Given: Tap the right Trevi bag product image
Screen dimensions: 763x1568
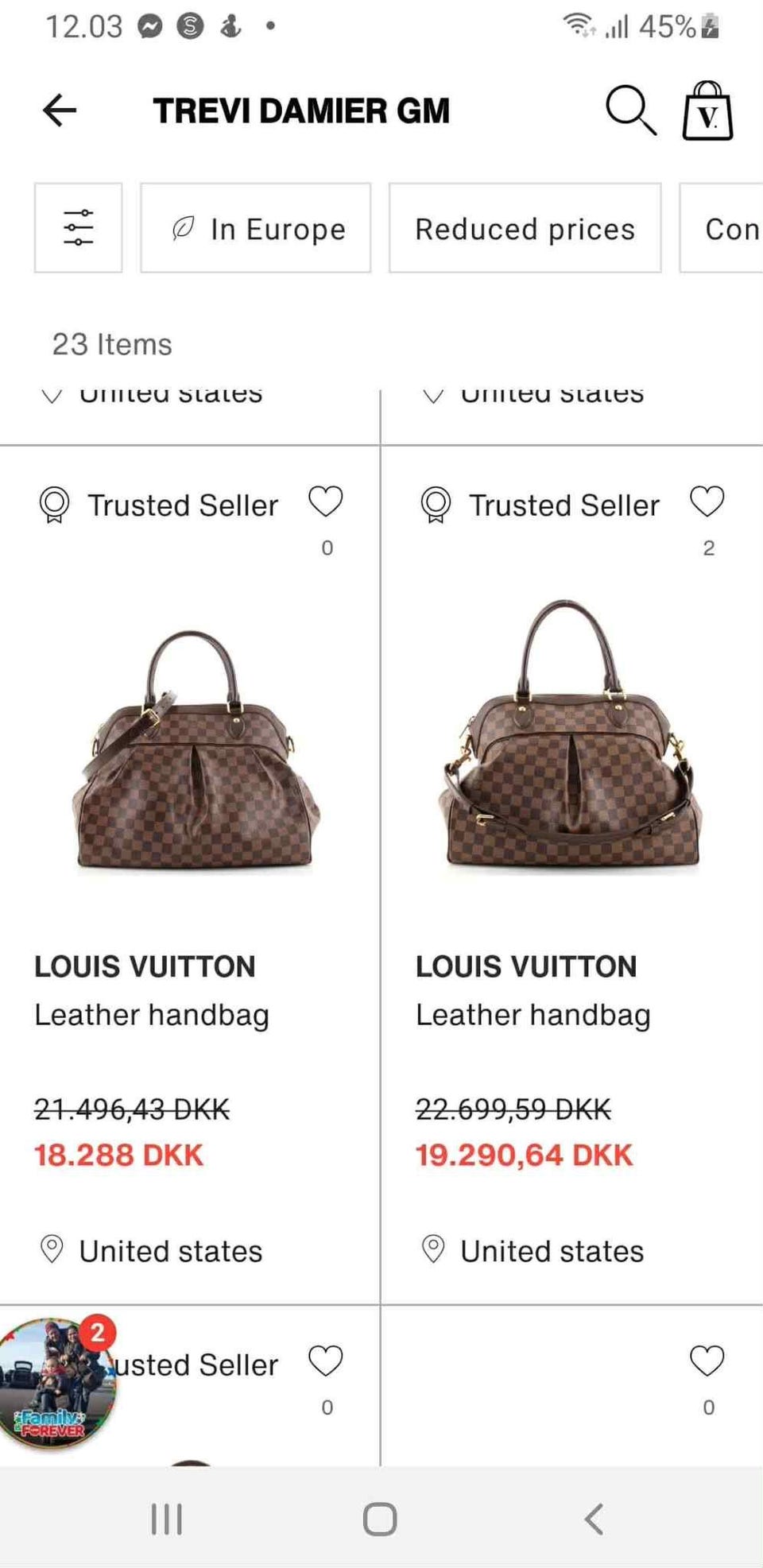Looking at the screenshot, I should (x=571, y=735).
